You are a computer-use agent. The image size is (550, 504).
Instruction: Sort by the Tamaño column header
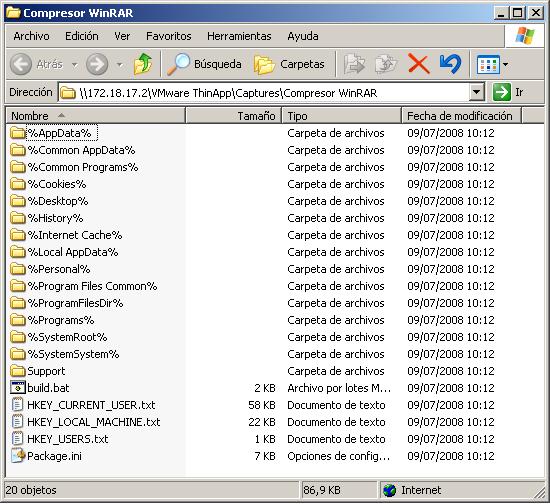coord(234,116)
